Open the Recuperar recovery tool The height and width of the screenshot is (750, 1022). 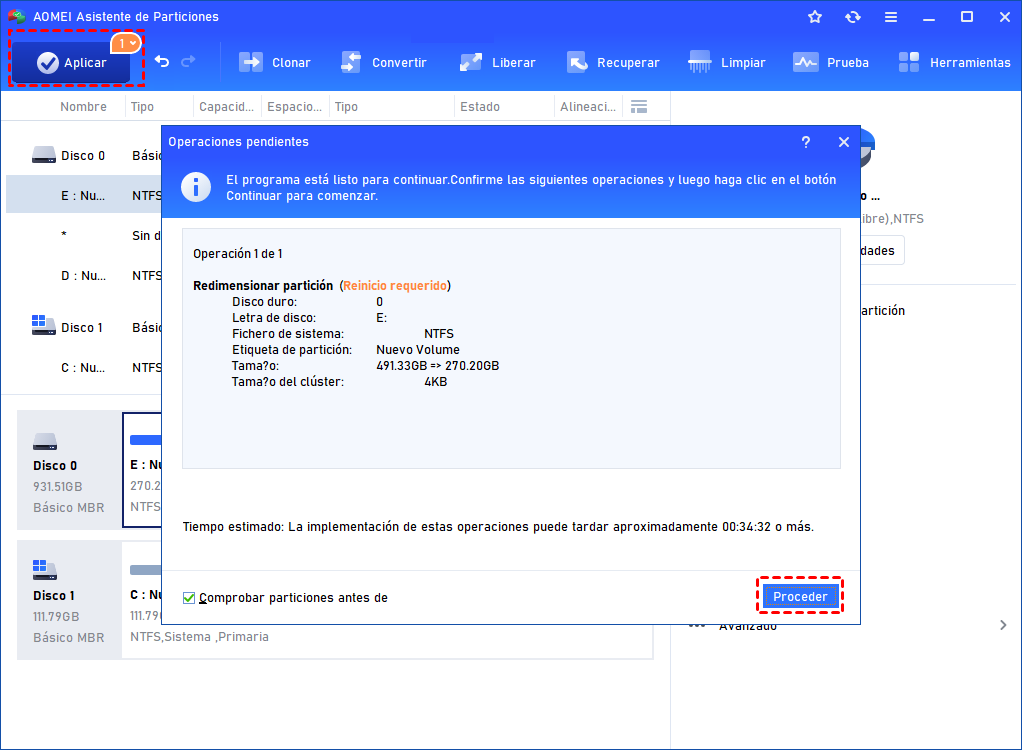613,62
